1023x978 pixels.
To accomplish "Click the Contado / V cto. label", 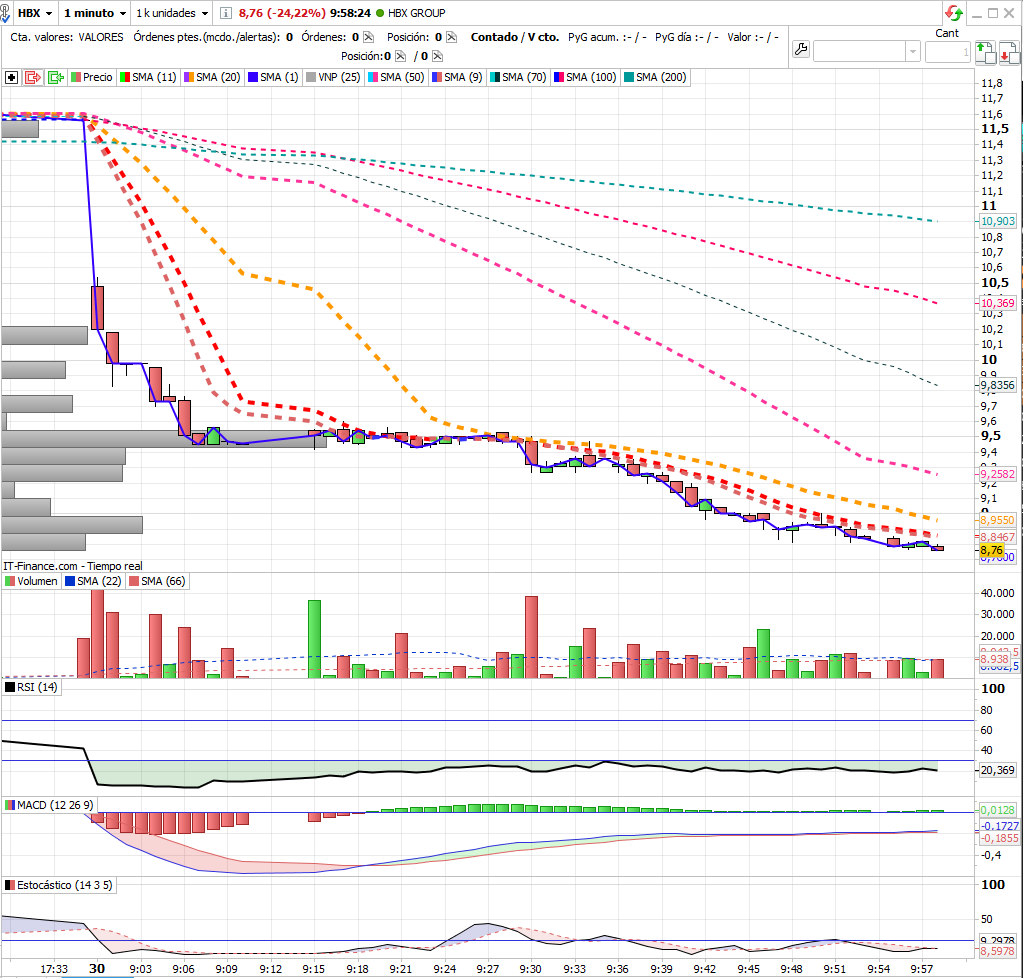I will click(x=515, y=37).
